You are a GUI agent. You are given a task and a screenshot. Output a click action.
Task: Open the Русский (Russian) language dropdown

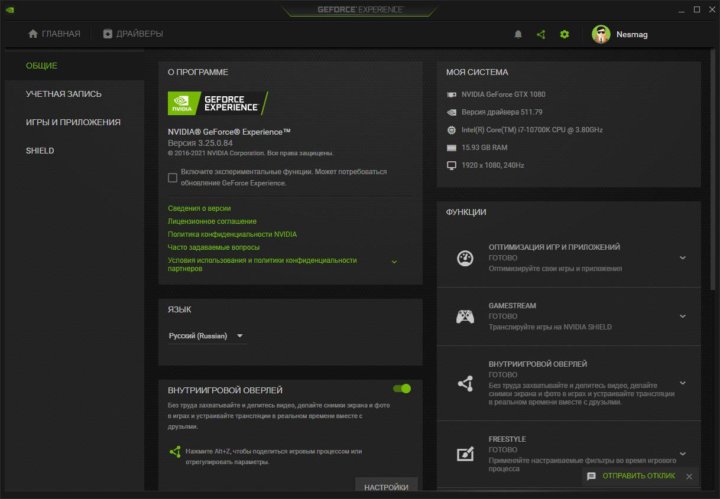[x=206, y=336]
